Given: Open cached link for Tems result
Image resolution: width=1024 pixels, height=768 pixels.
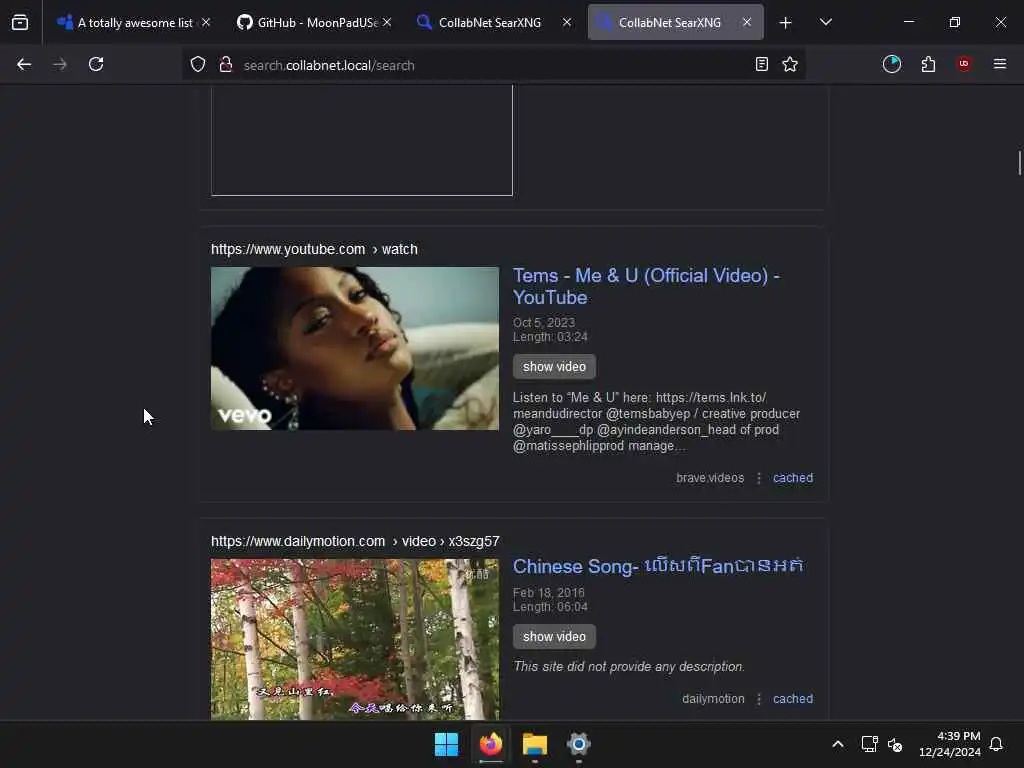Looking at the screenshot, I should coord(793,478).
